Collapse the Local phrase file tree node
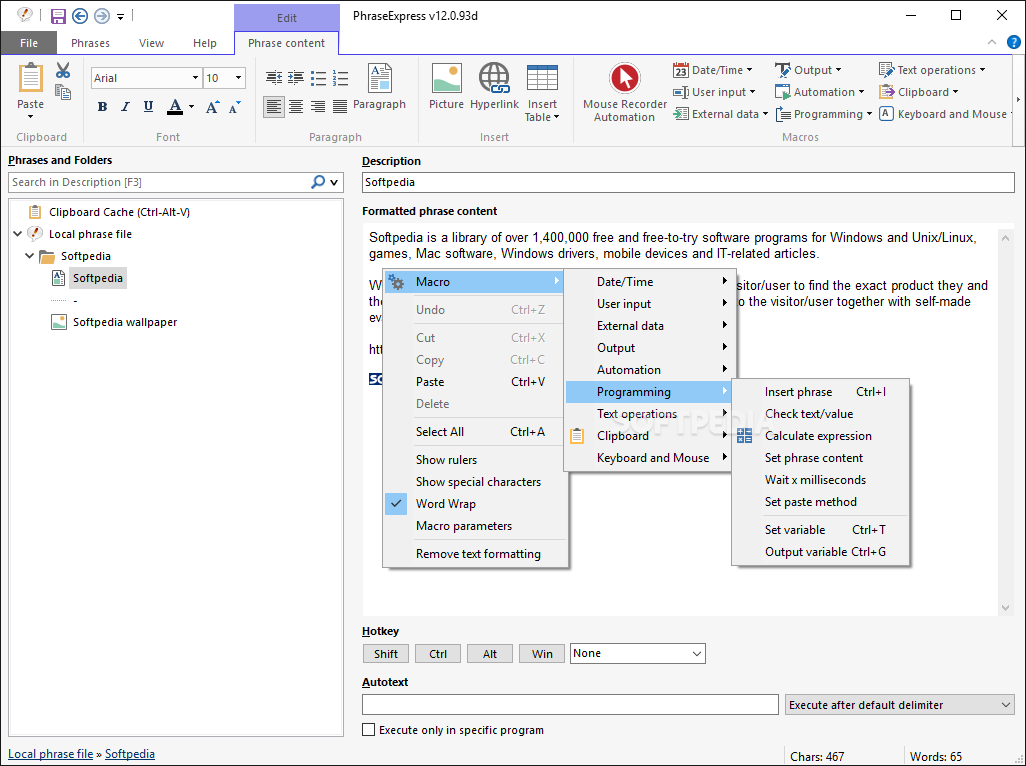1026x766 pixels. 18,234
